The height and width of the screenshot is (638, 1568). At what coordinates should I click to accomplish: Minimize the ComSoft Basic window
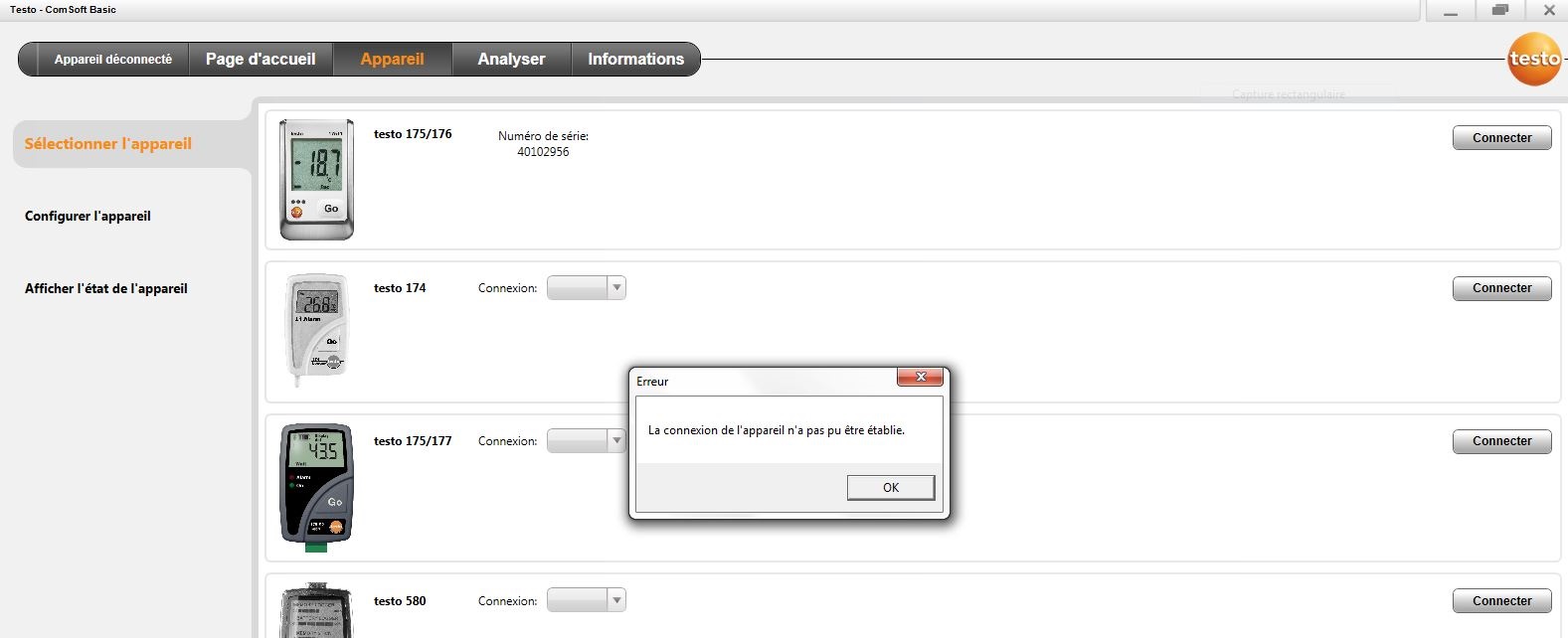coord(1451,11)
